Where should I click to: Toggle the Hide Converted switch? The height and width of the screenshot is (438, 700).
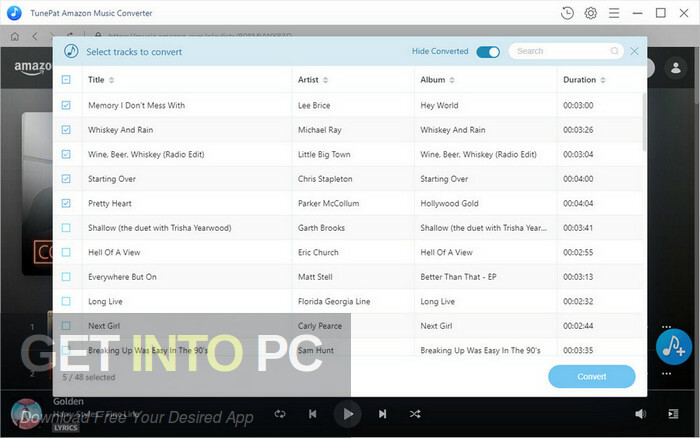tap(488, 52)
